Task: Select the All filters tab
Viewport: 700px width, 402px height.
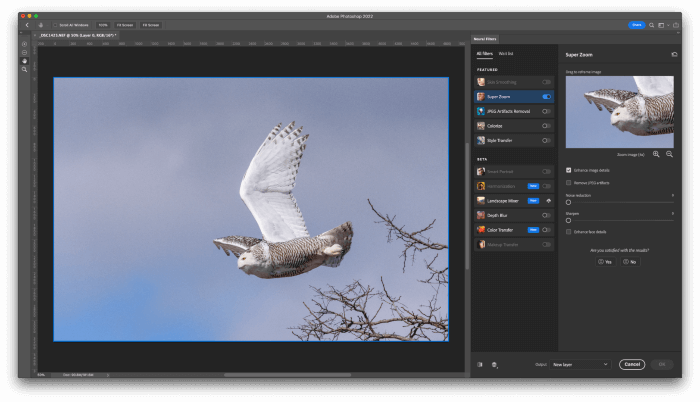Action: click(x=484, y=53)
